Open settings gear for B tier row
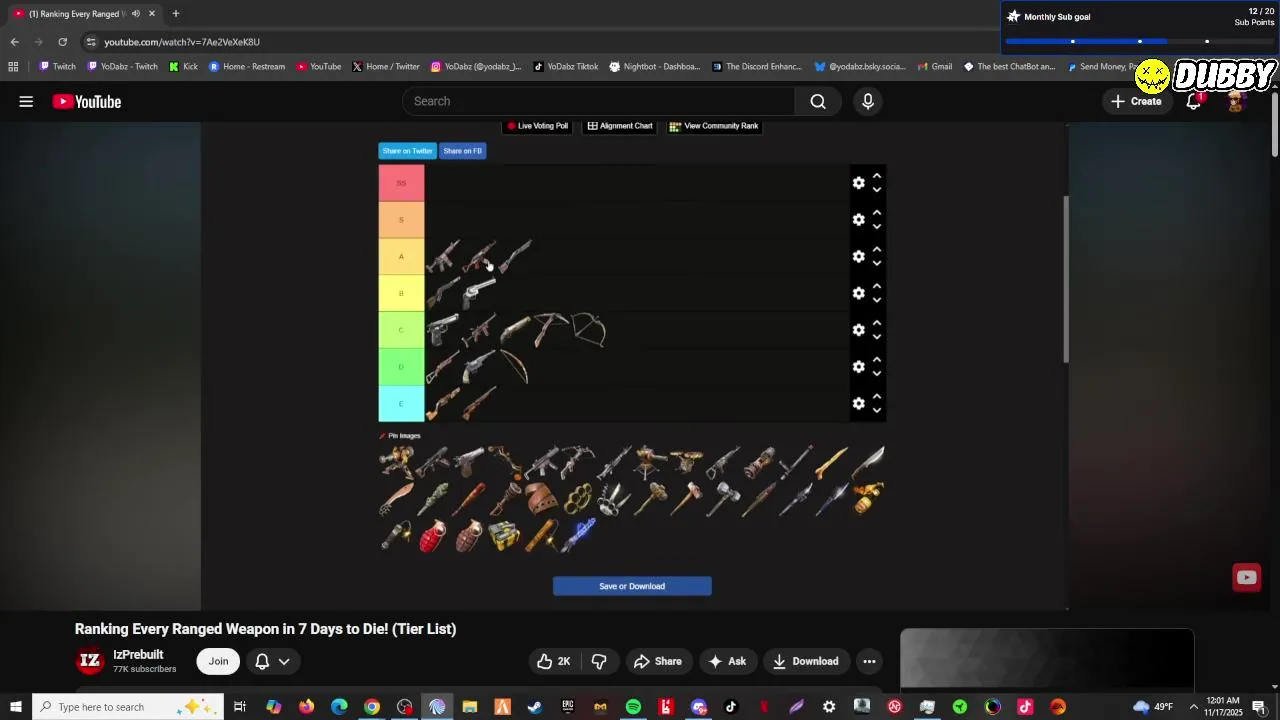 pyautogui.click(x=858, y=293)
